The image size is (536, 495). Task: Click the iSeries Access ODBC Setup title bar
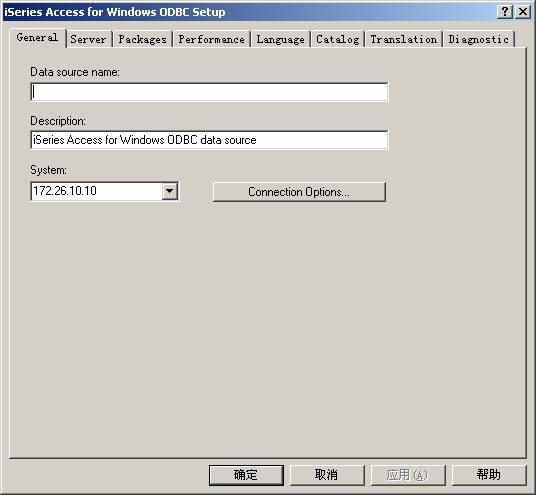(x=250, y=12)
